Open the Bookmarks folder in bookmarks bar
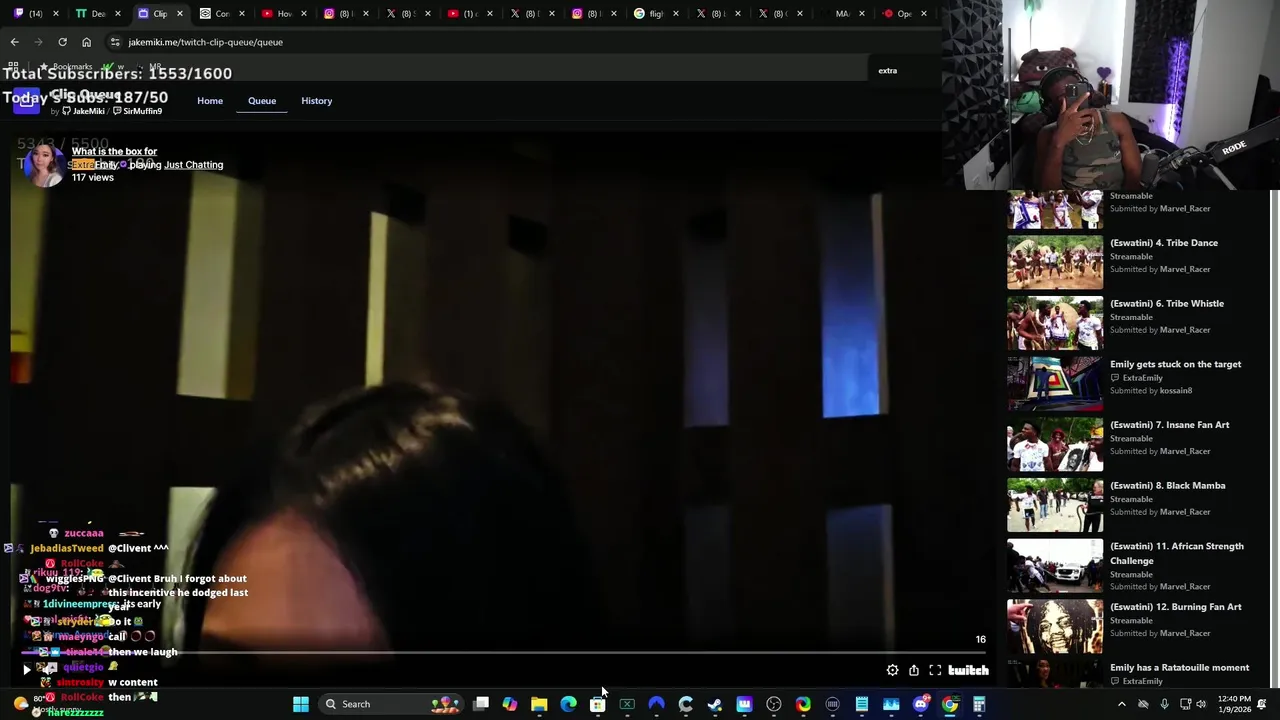The height and width of the screenshot is (720, 1280). tap(65, 67)
